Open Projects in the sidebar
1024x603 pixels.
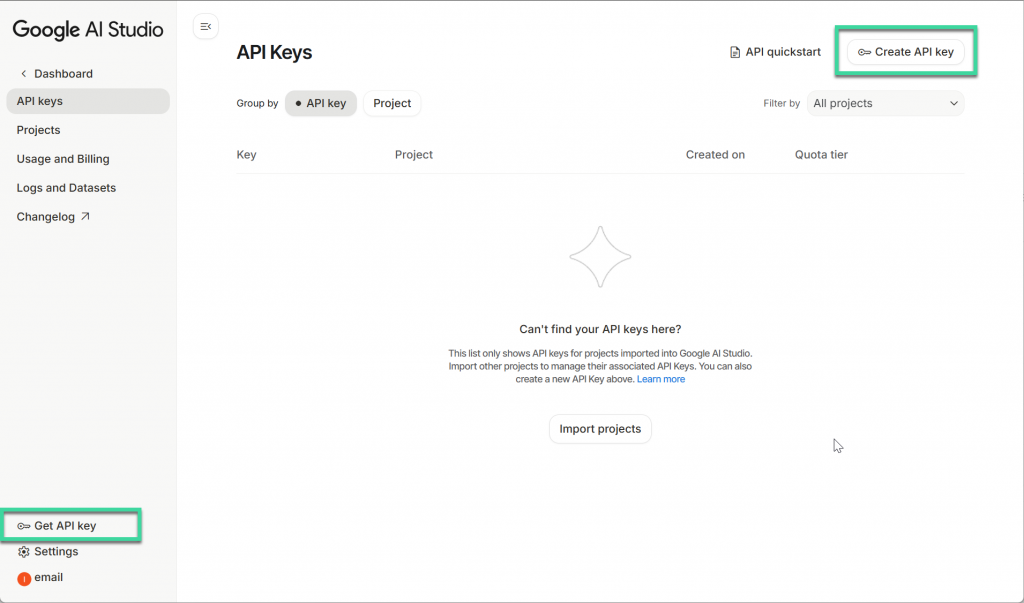click(x=39, y=130)
